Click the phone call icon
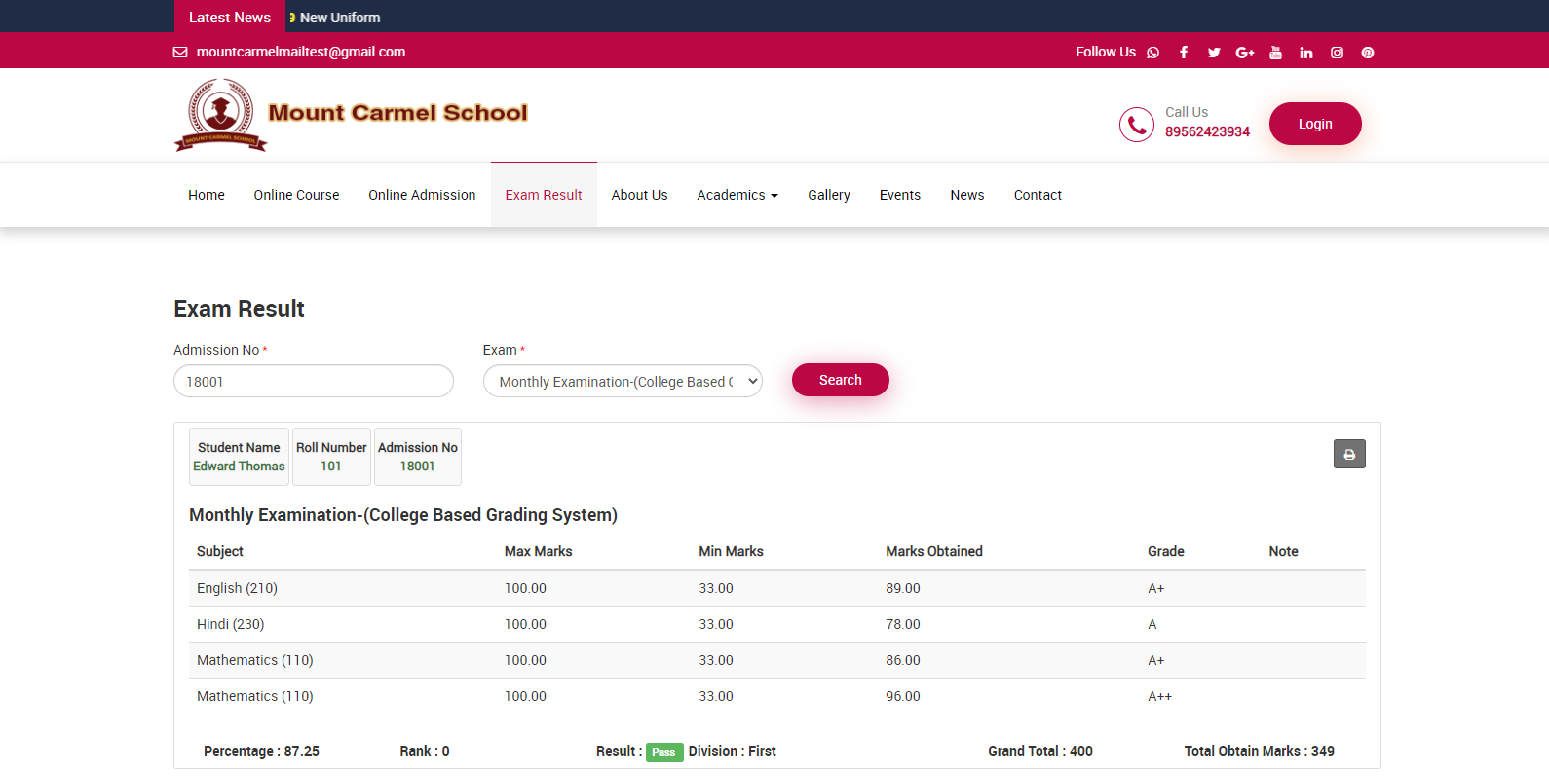The height and width of the screenshot is (784, 1549). (1137, 125)
